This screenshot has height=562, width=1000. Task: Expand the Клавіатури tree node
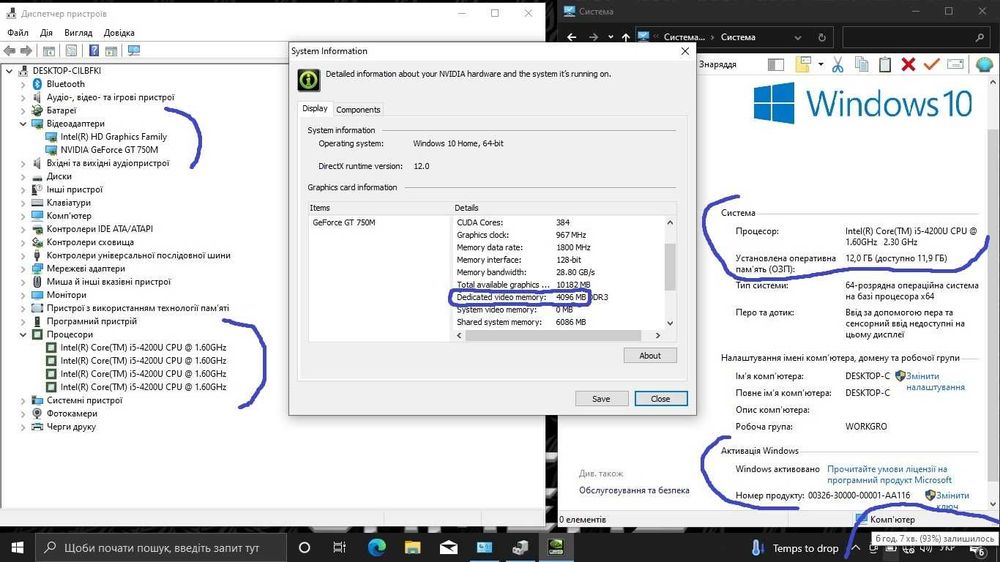[23, 203]
